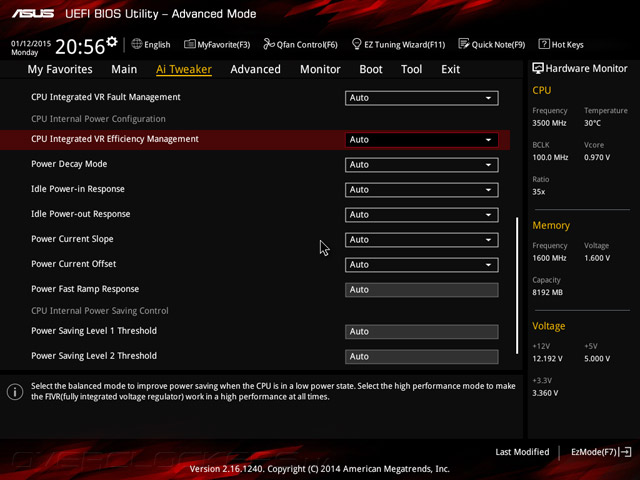Click the EzMode exit arrow icon

(626, 452)
